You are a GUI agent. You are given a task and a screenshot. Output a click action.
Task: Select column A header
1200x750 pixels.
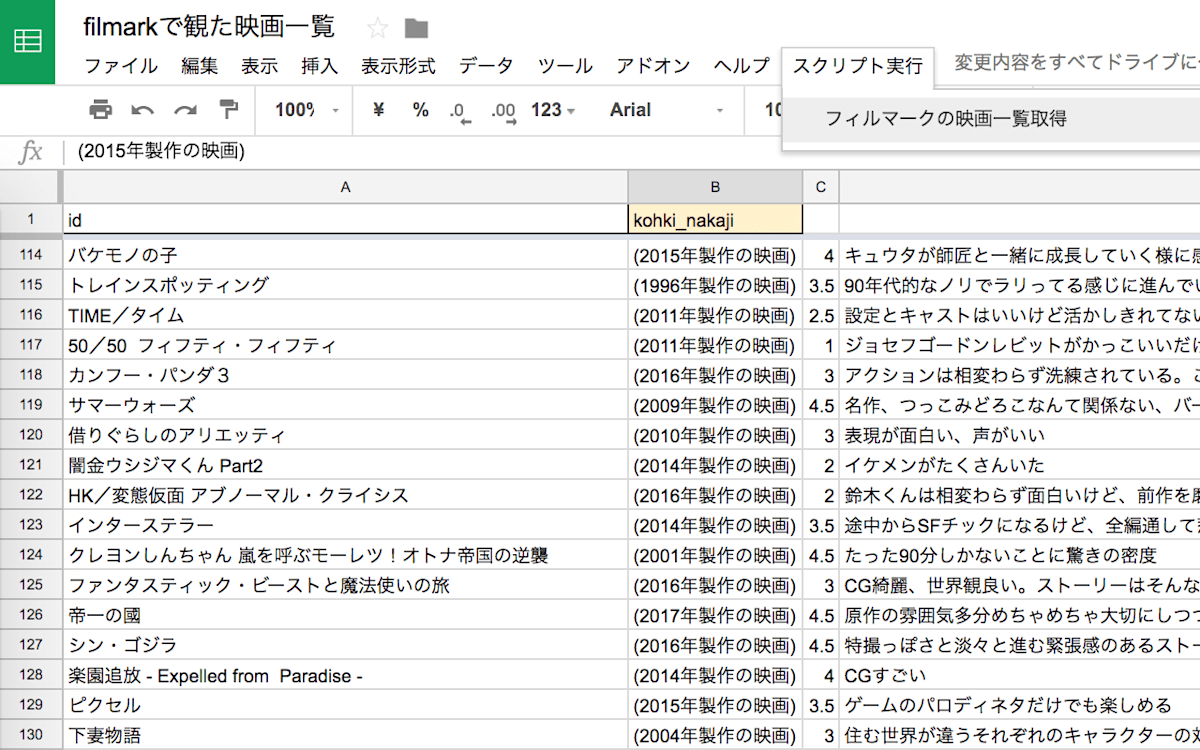[x=345, y=186]
